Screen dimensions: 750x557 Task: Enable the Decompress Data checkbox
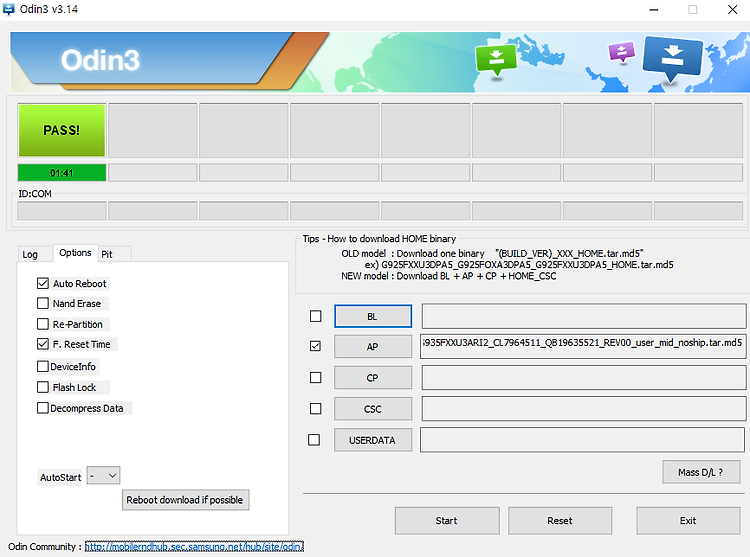(43, 408)
